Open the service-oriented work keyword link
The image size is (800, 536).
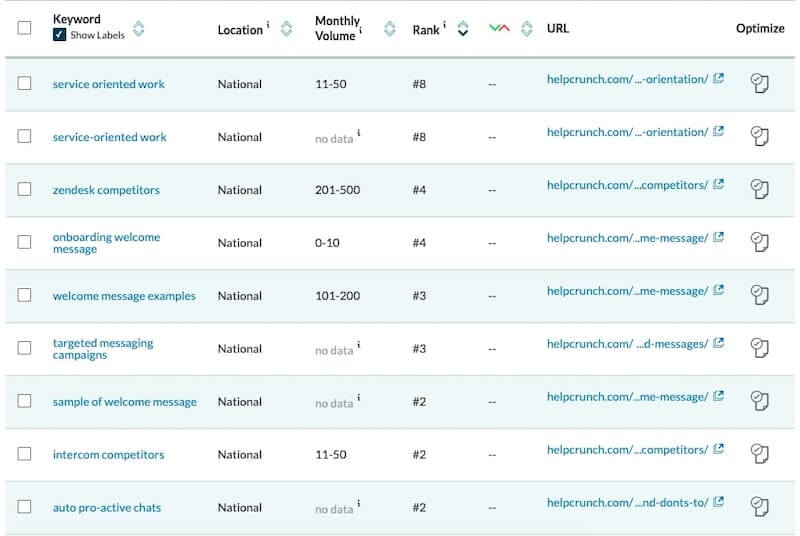point(110,137)
